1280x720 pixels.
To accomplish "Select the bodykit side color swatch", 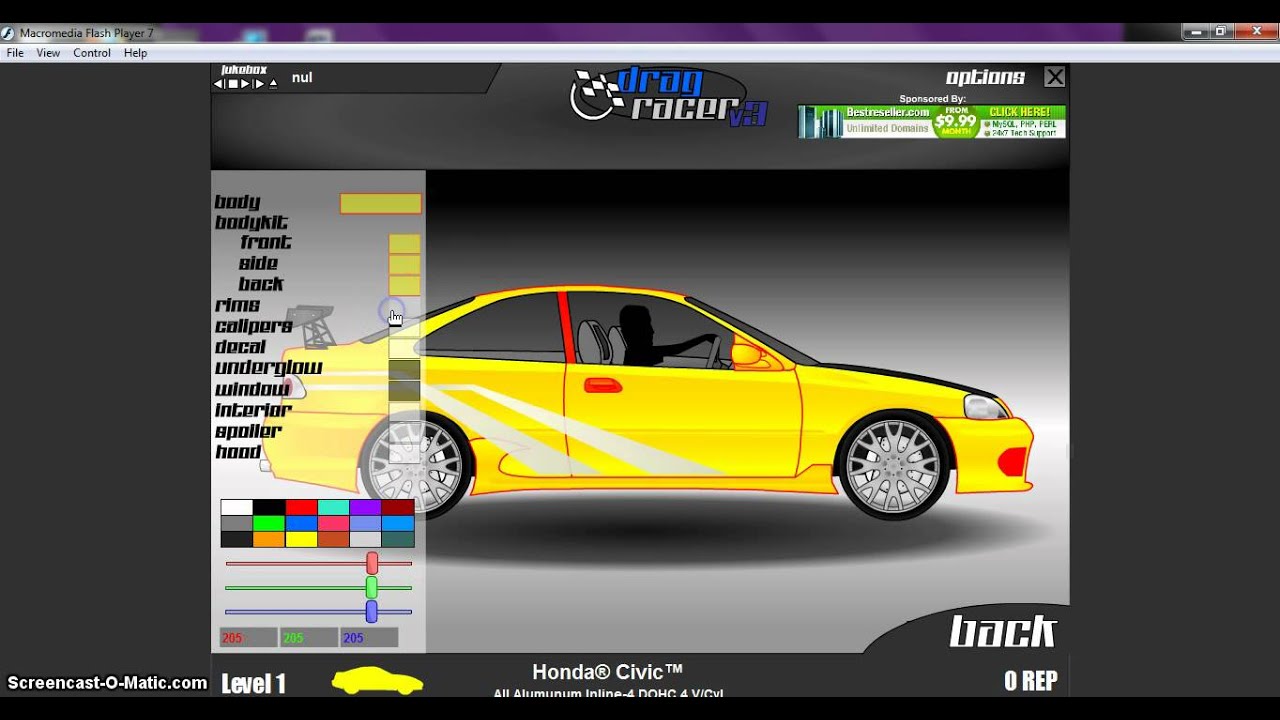I will point(404,265).
